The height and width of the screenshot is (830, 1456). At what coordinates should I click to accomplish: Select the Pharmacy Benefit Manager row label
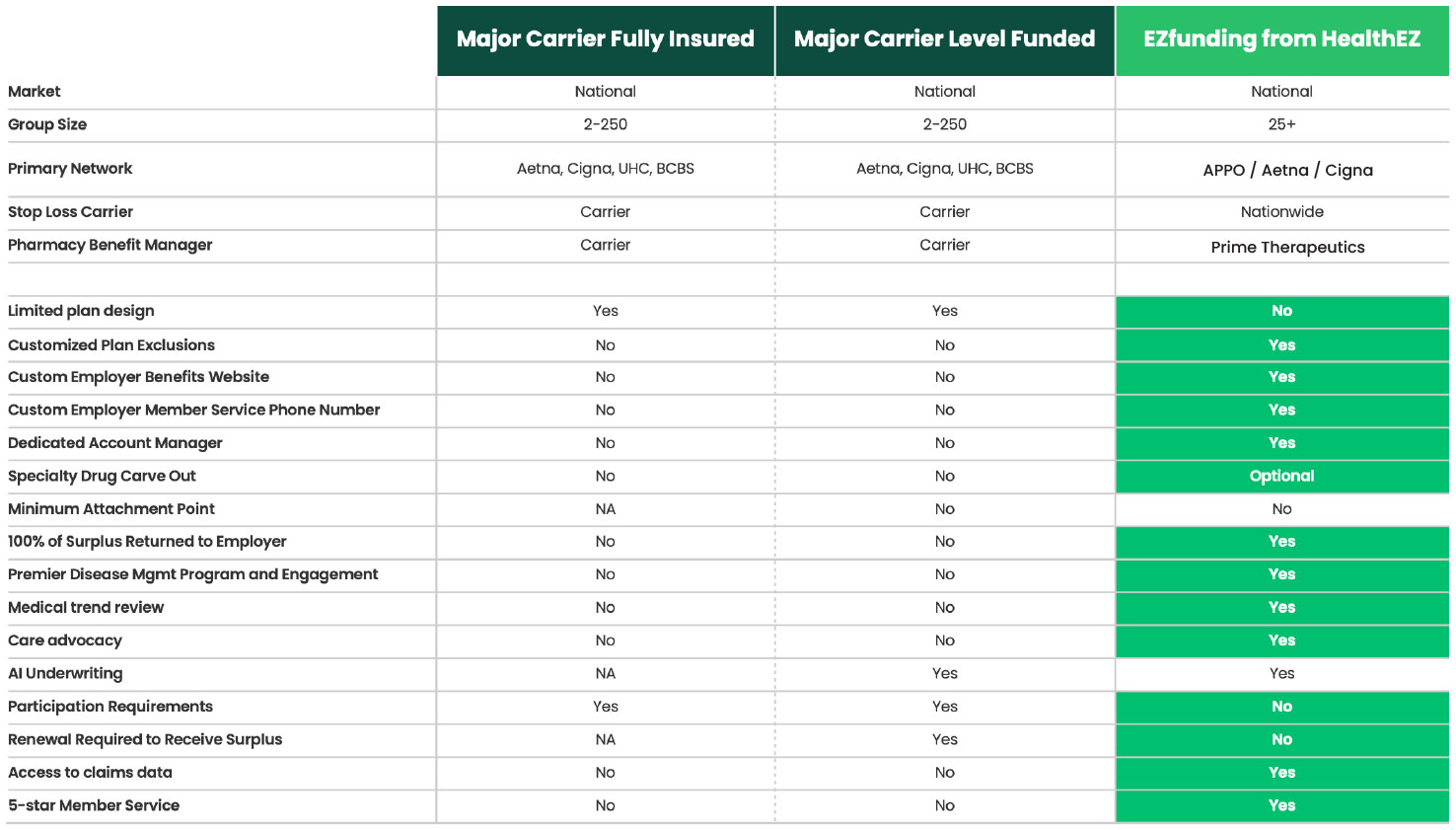pyautogui.click(x=110, y=245)
